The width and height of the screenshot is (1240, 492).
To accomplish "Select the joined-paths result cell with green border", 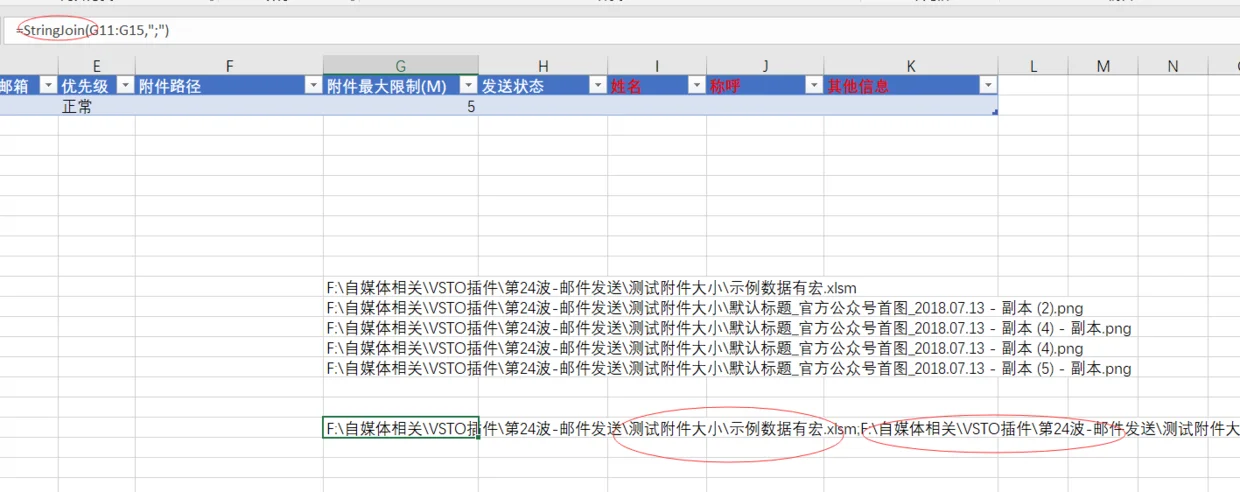I will tap(401, 428).
